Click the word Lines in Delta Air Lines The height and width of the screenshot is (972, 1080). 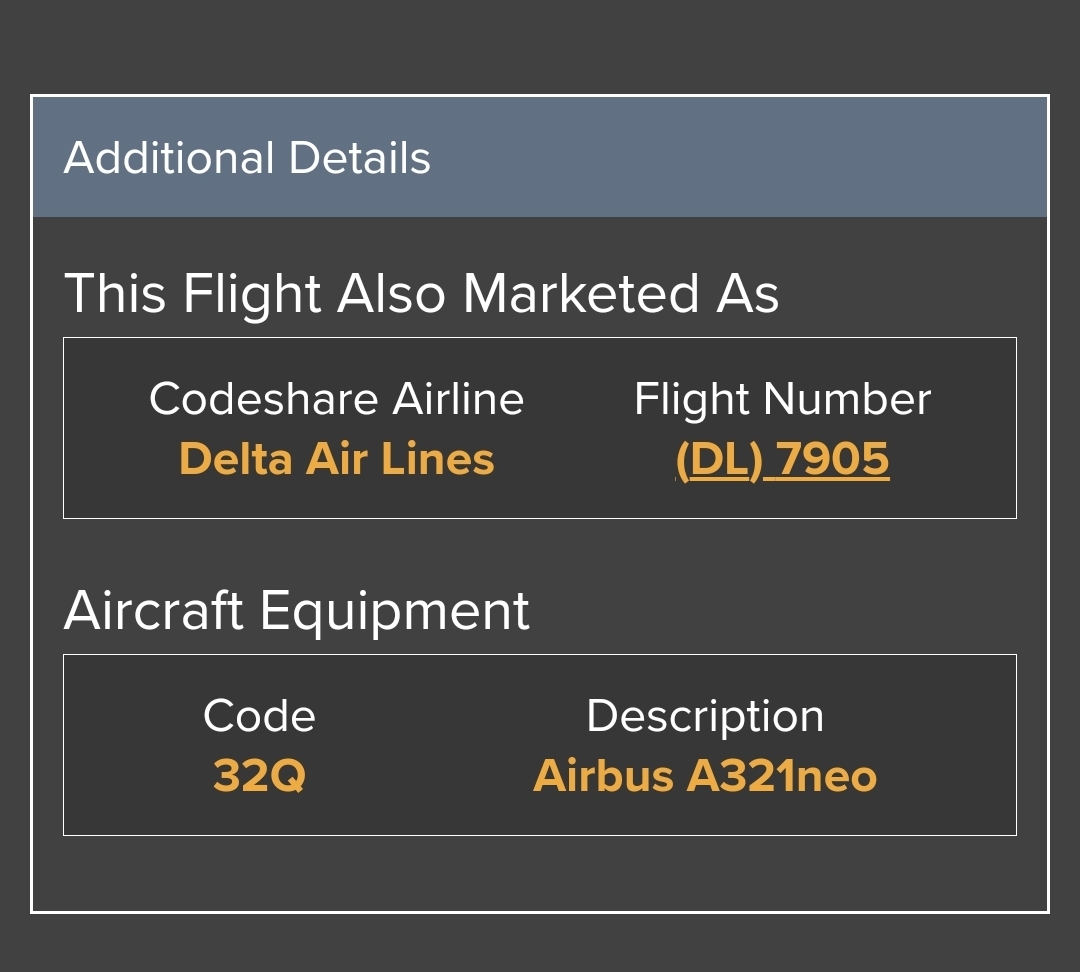(x=438, y=459)
